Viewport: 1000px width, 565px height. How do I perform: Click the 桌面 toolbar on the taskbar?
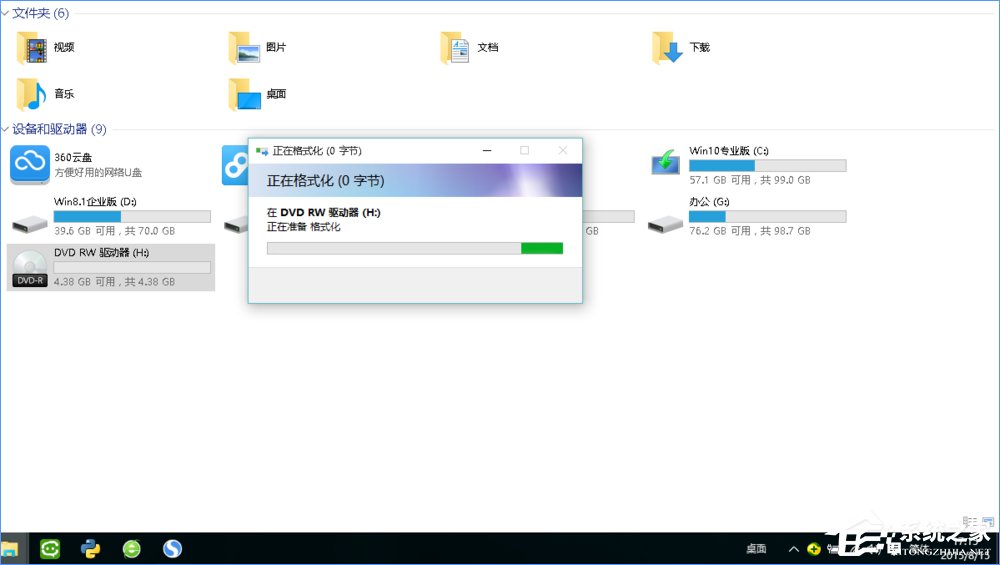tap(756, 549)
